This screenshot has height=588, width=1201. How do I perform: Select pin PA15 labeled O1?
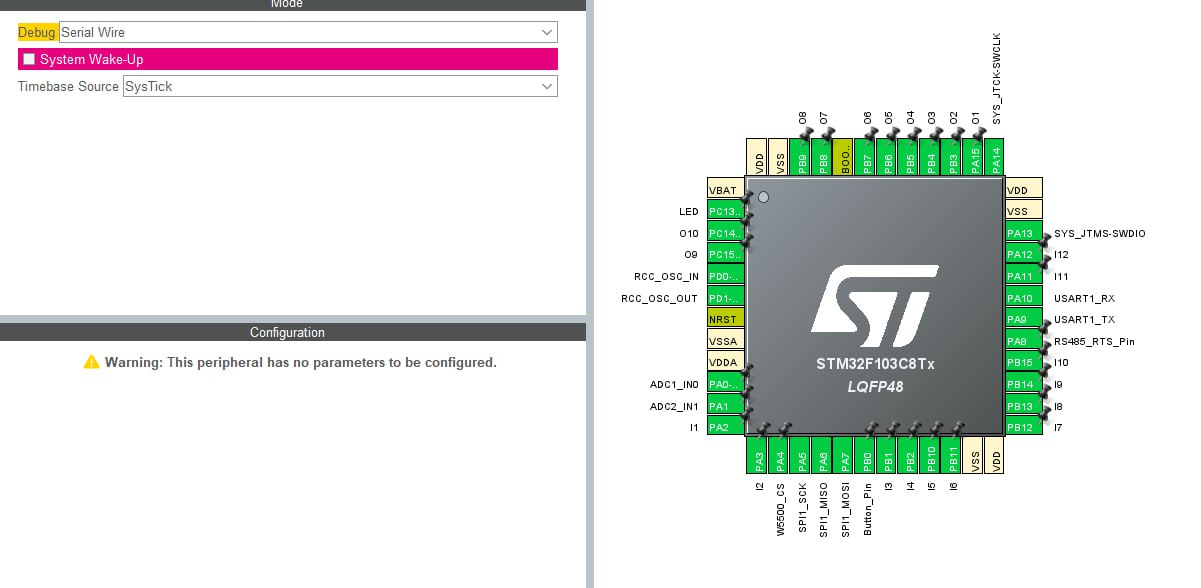coord(974,158)
